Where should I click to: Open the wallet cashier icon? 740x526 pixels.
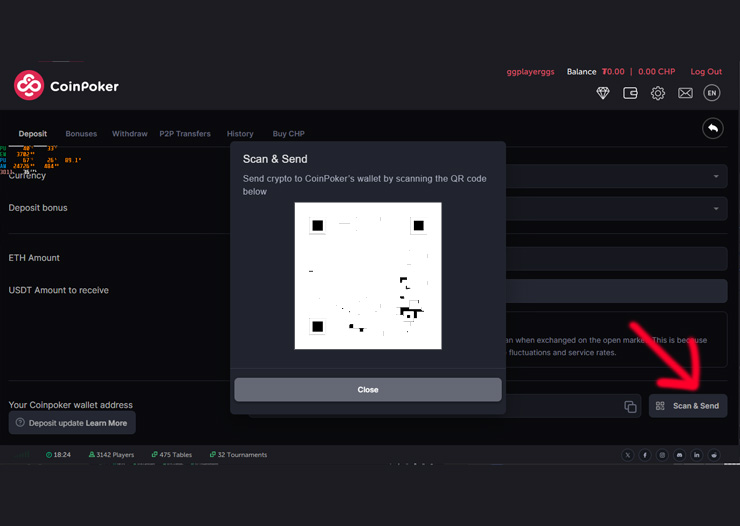tap(630, 93)
